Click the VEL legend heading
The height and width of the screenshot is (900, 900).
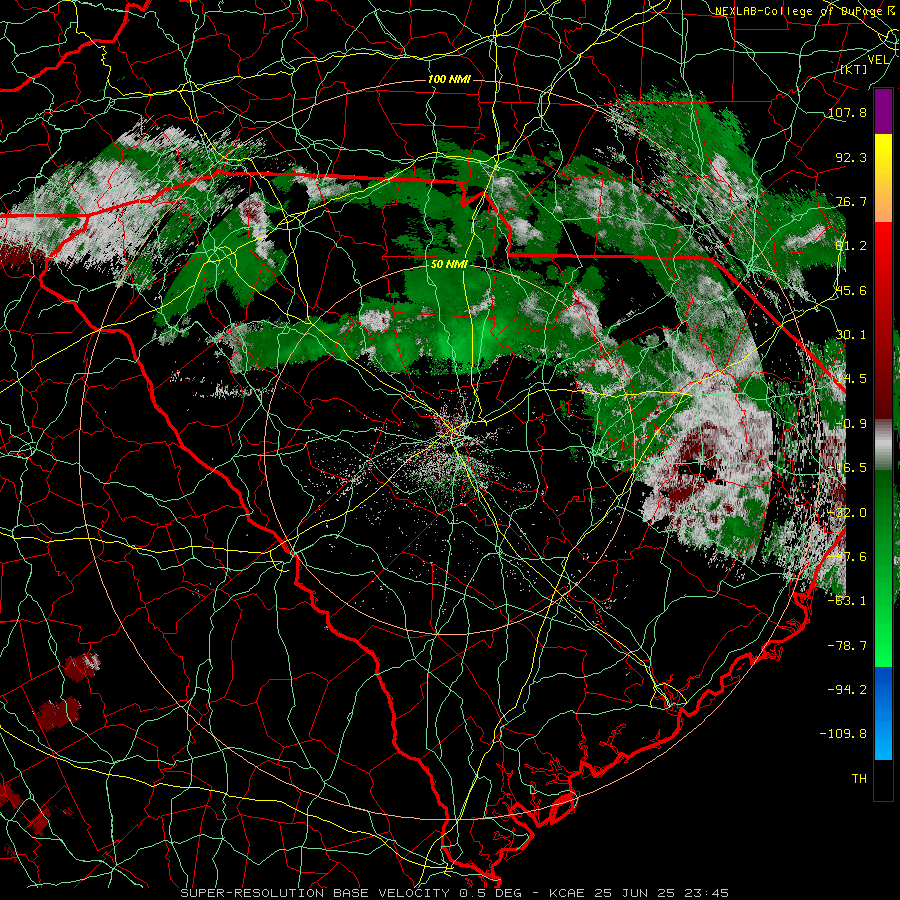tap(878, 60)
